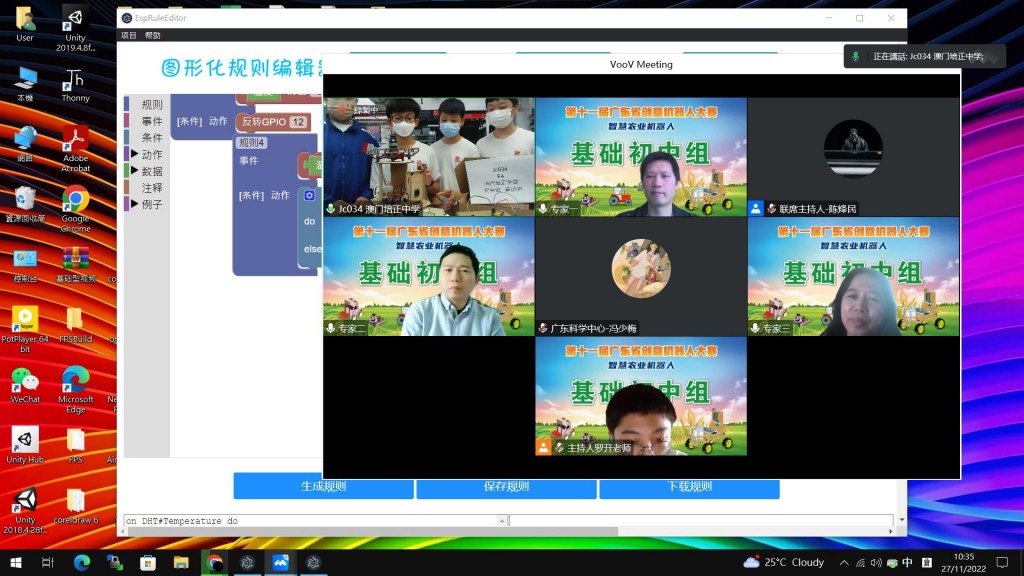Image resolution: width=1024 pixels, height=576 pixels.
Task: Launch WeChat from the desktop
Action: point(25,385)
